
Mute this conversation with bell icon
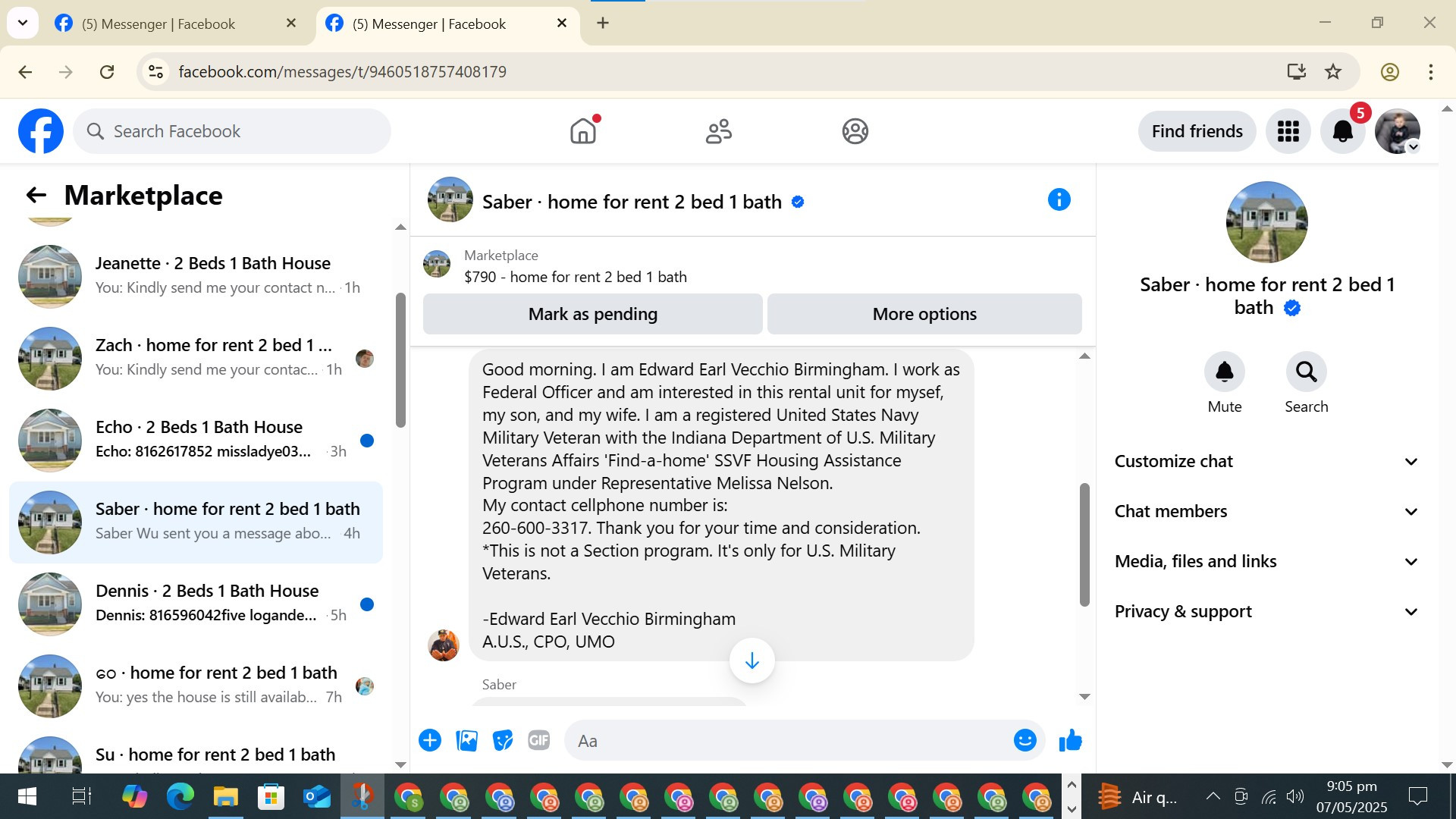tap(1224, 372)
